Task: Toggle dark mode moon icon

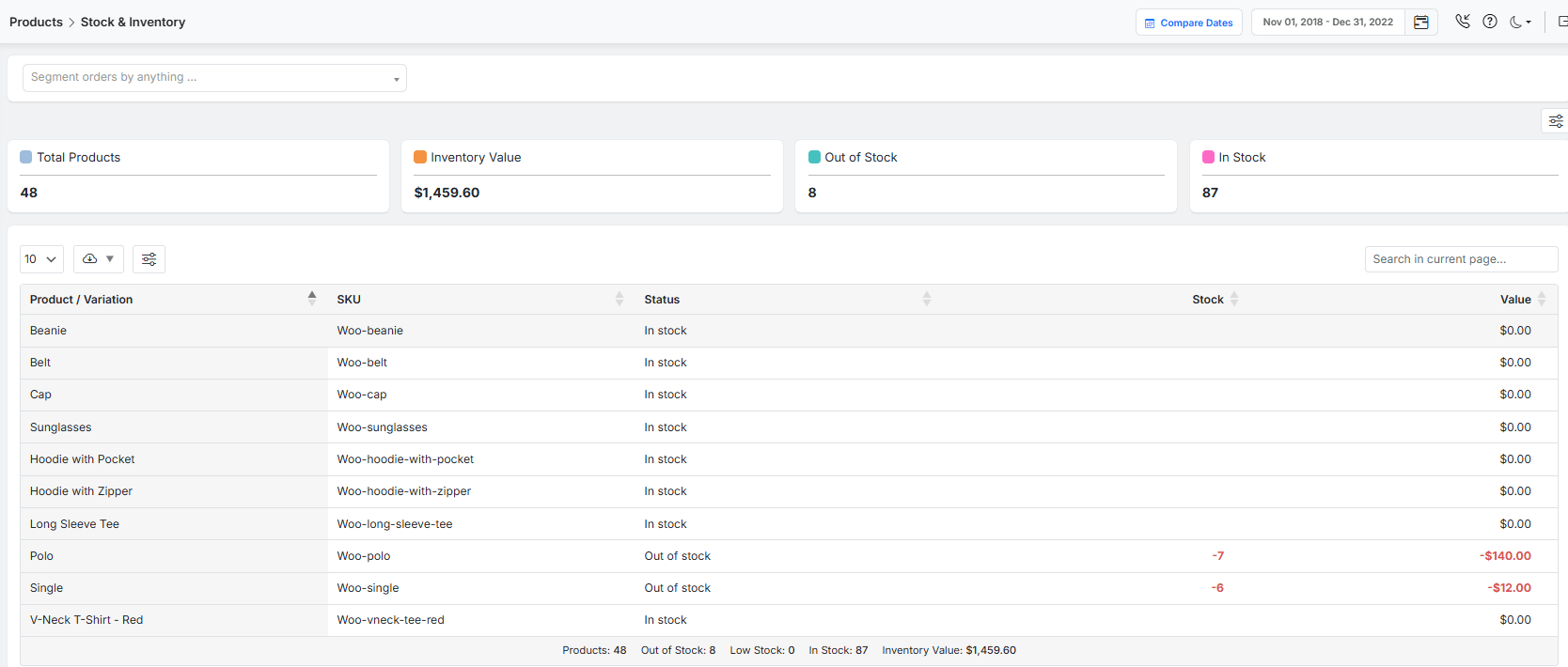Action: pyautogui.click(x=1520, y=23)
